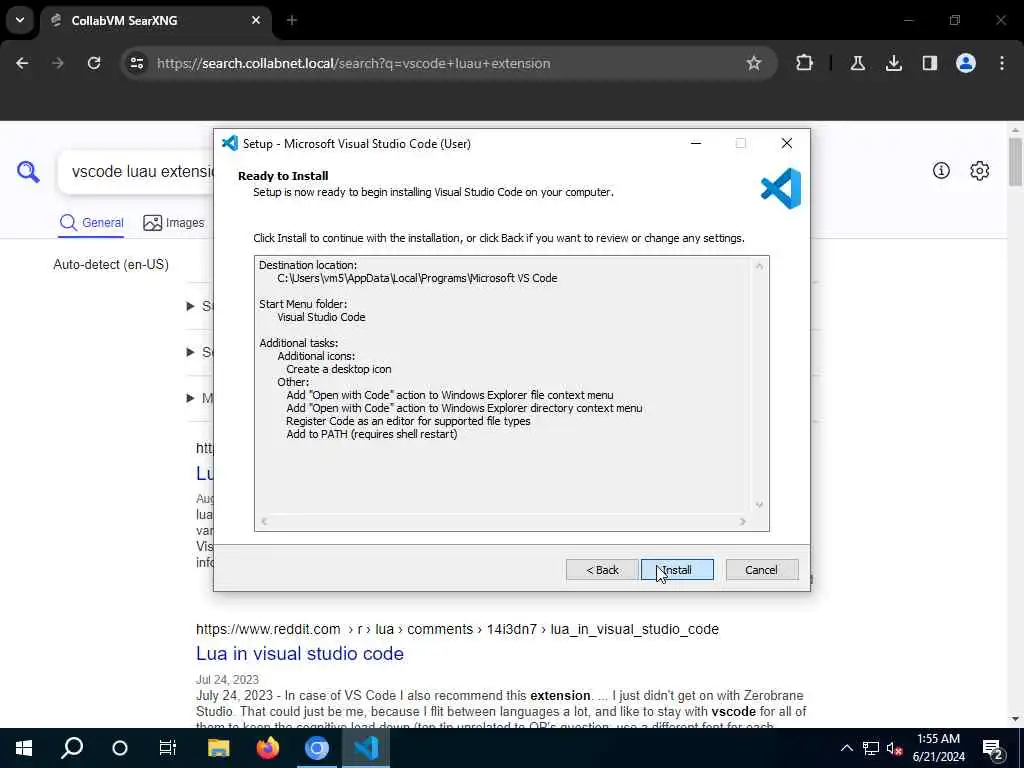The width and height of the screenshot is (1024, 768).
Task: Click the VS Code logo in setup title bar
Action: tap(230, 143)
